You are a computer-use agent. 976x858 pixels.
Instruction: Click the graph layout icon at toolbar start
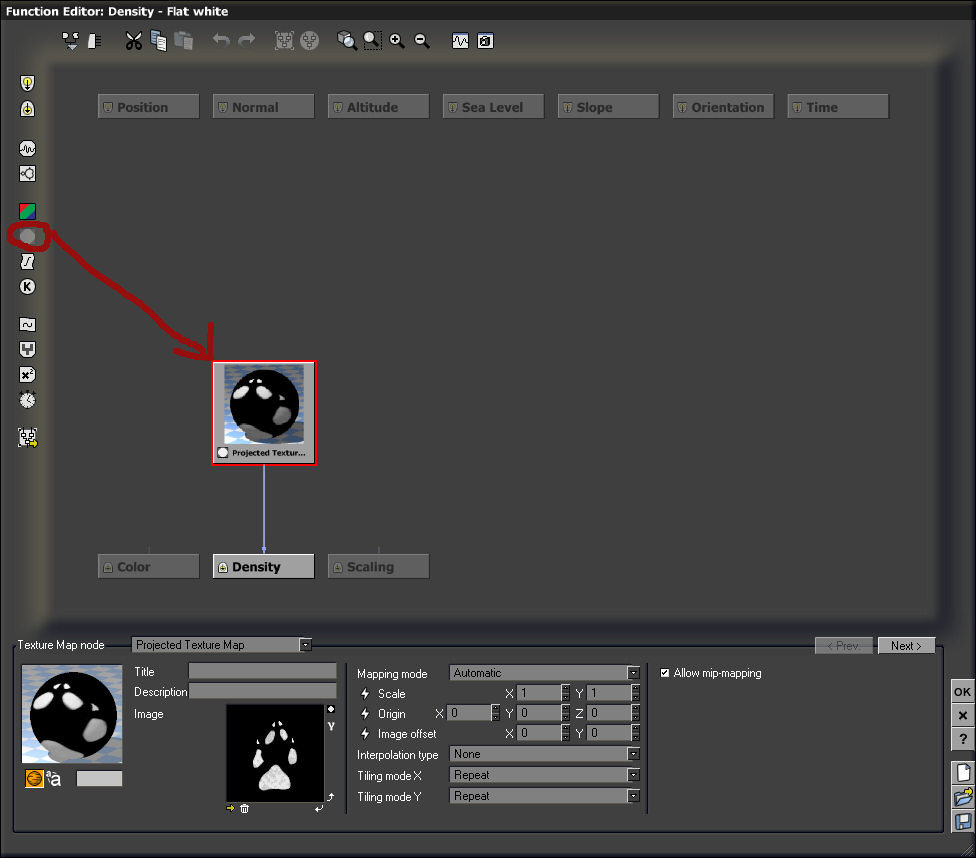(x=70, y=41)
